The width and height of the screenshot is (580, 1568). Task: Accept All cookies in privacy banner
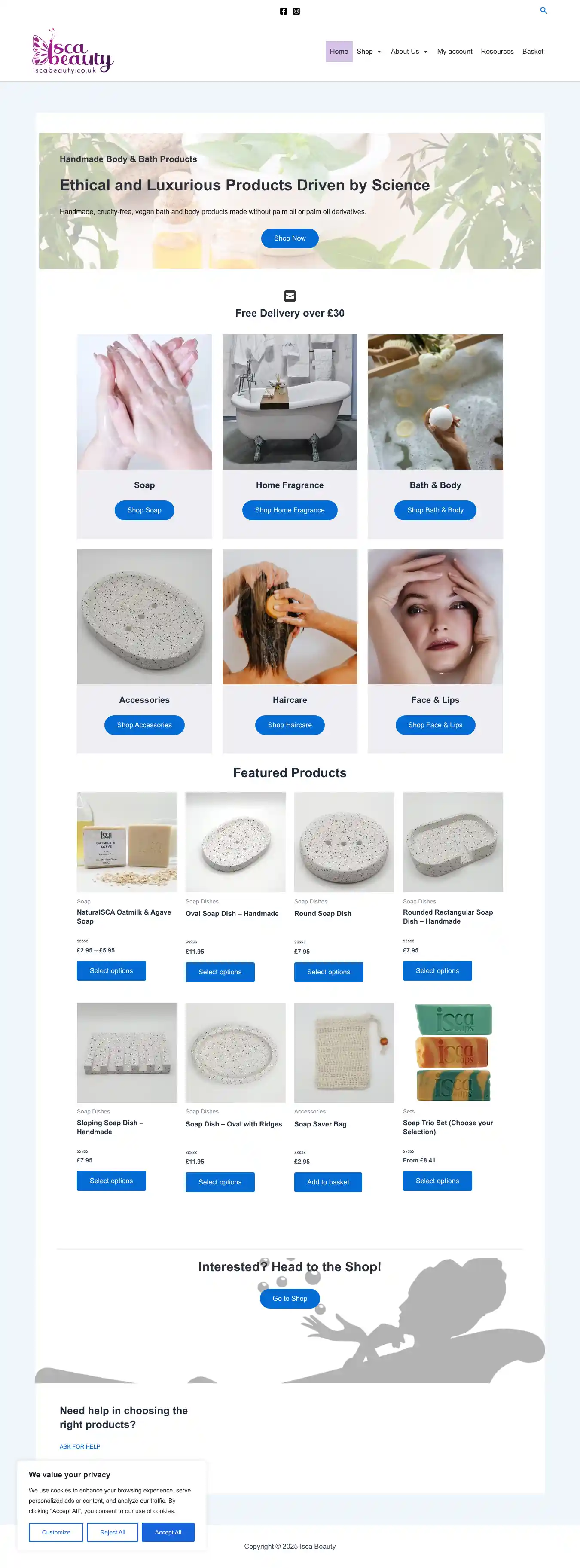pyautogui.click(x=168, y=1532)
